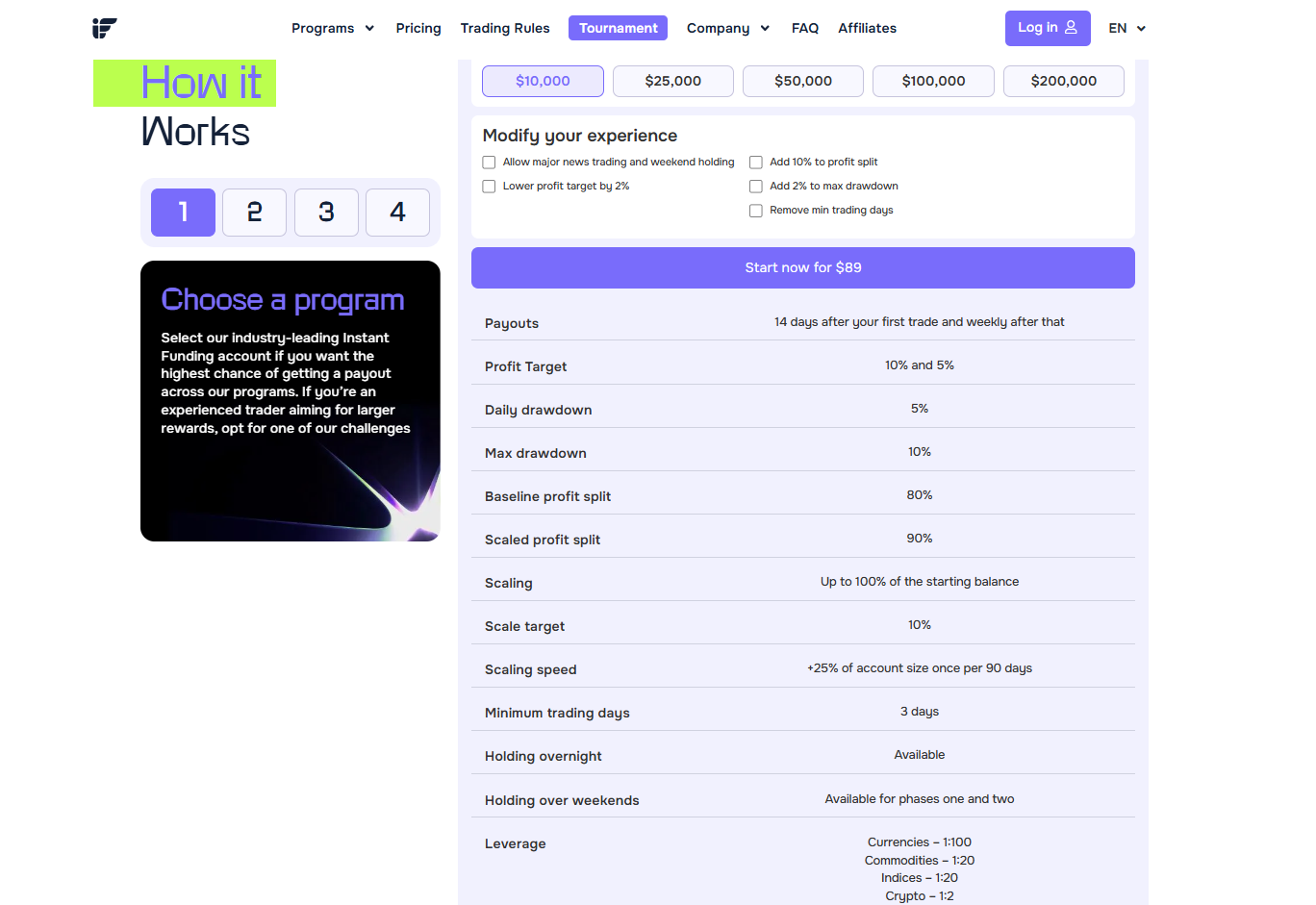This screenshot has height=905, width=1316.
Task: Click the Max drawdown label
Action: point(536,453)
